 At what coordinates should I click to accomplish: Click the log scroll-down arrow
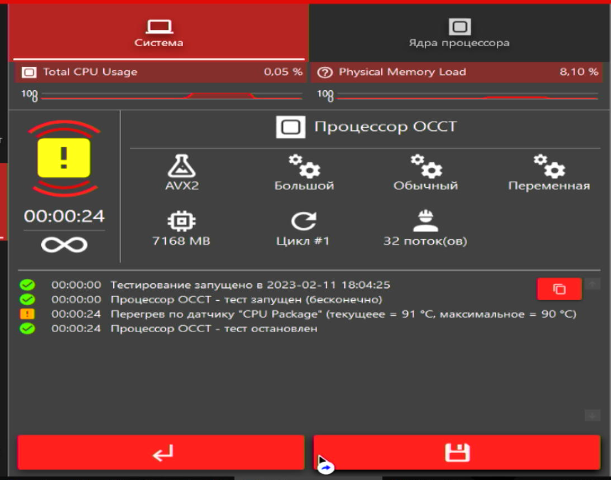592,415
